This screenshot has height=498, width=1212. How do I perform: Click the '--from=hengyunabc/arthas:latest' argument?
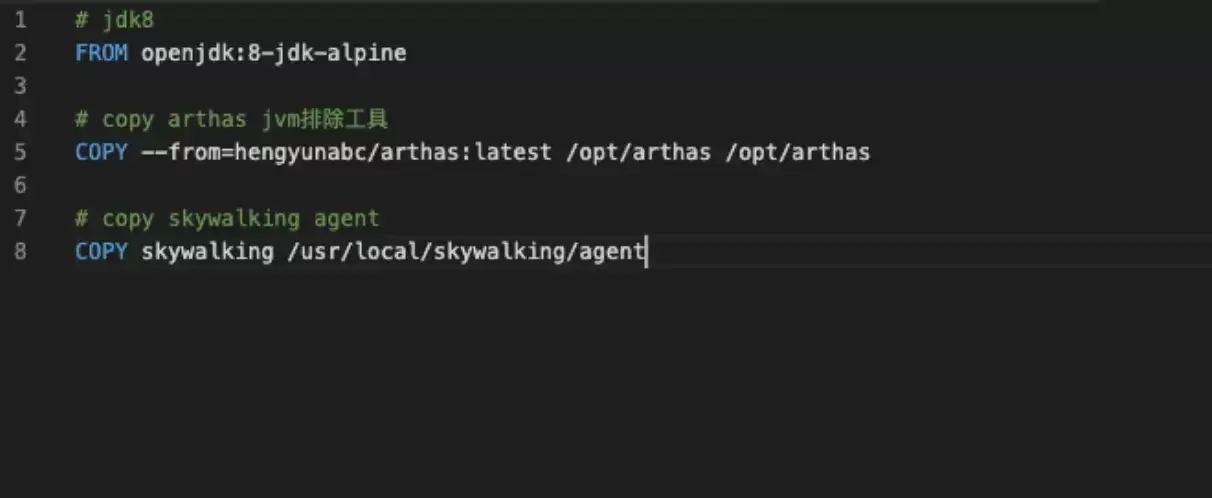tap(347, 152)
